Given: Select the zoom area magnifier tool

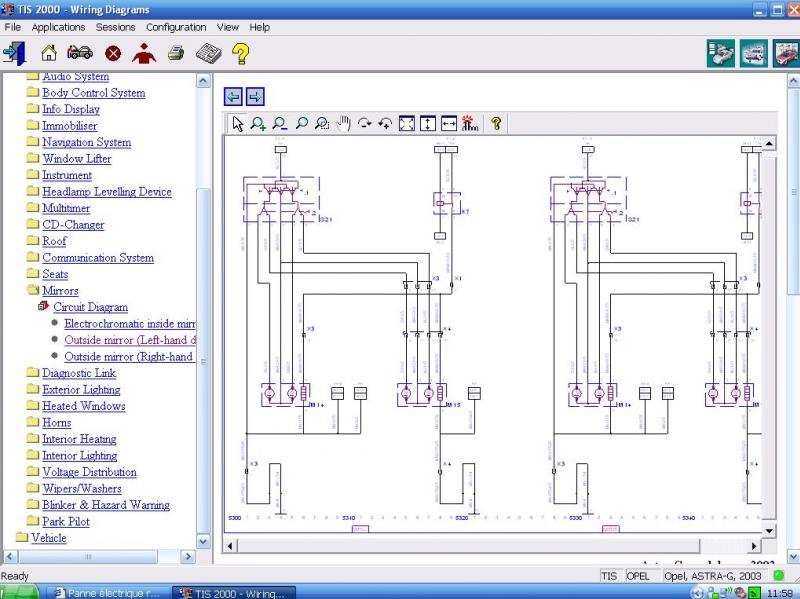Looking at the screenshot, I should pos(322,123).
